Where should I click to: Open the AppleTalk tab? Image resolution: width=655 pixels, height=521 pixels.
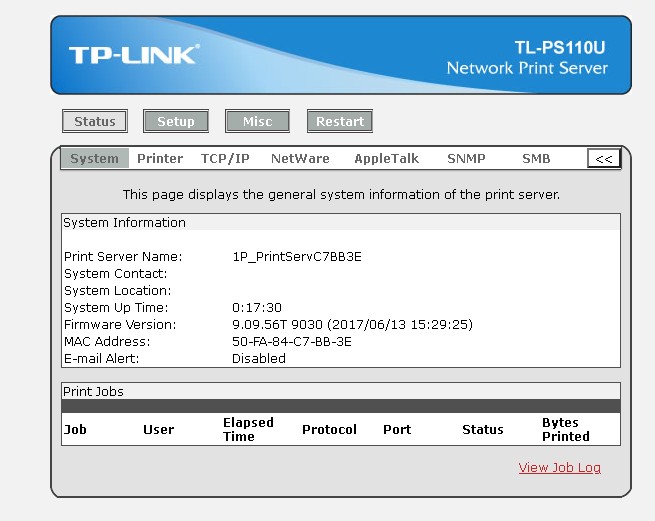386,158
